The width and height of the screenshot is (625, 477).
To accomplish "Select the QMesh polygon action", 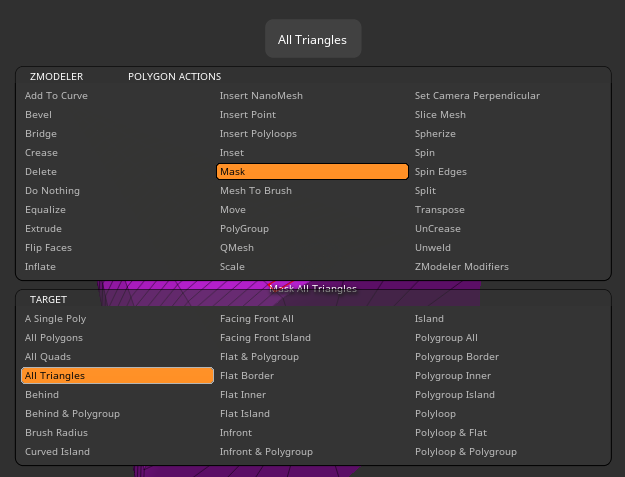I will coord(236,248).
